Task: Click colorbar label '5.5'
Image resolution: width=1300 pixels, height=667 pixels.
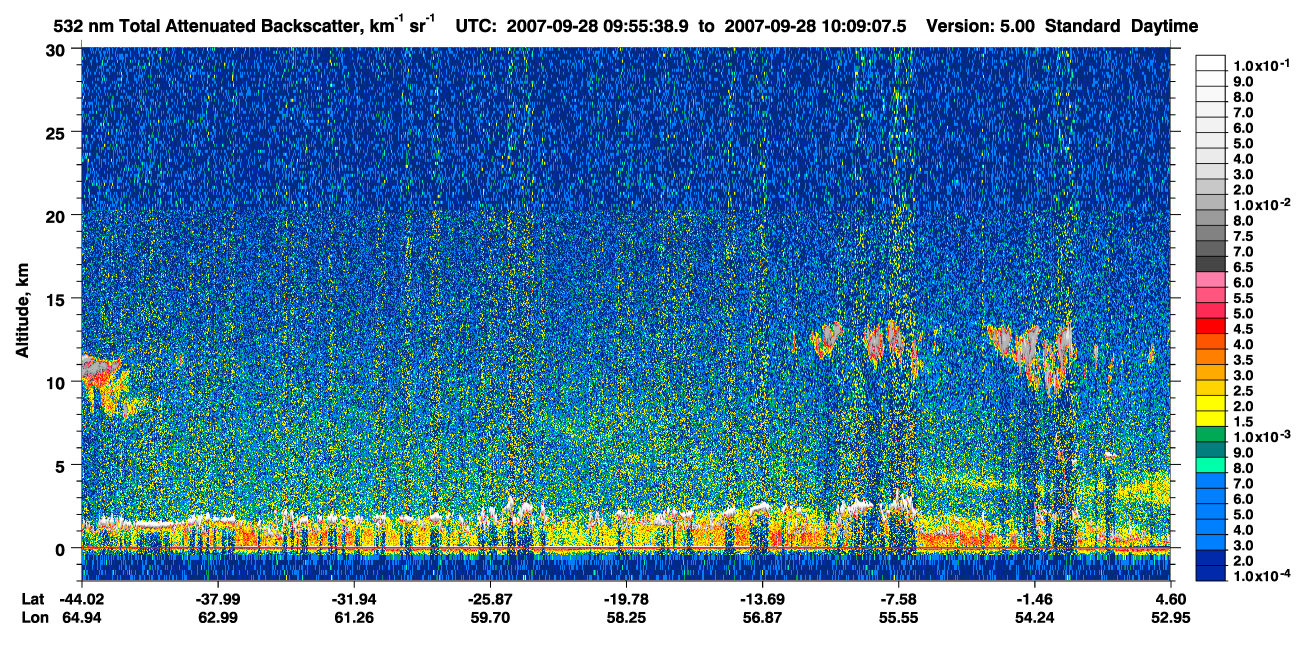Action: tap(1243, 299)
